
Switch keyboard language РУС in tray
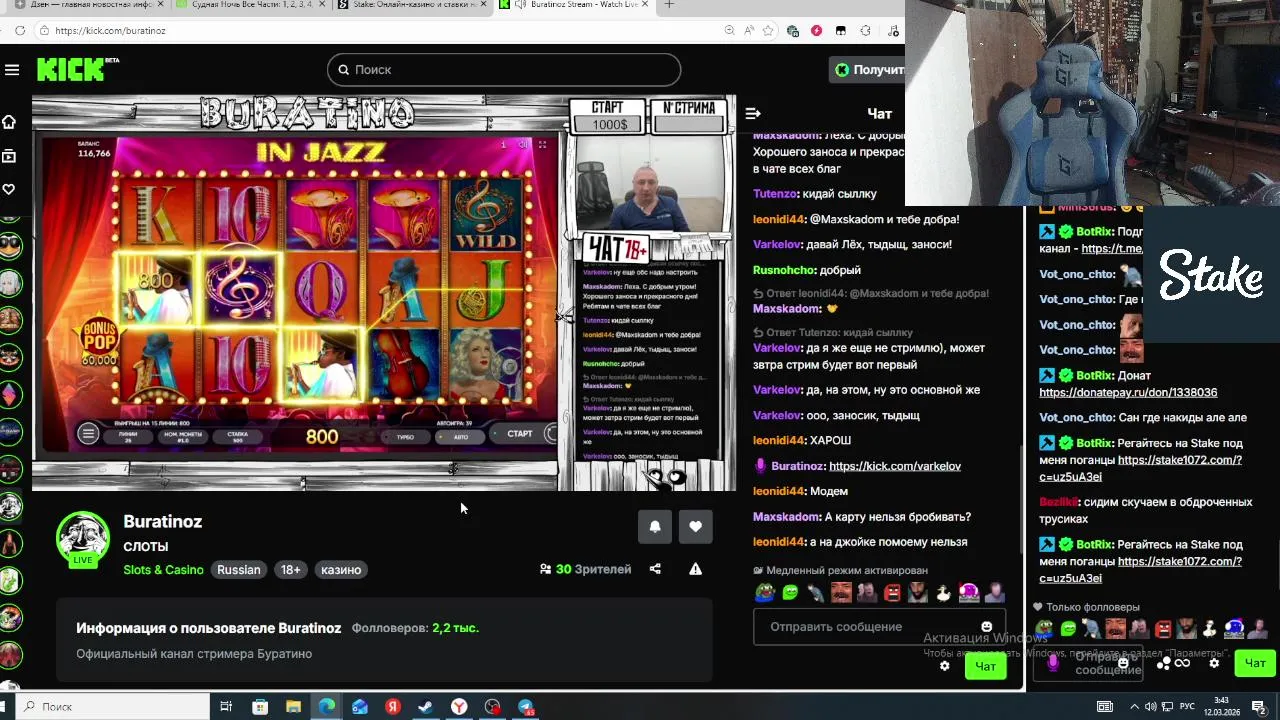[1188, 707]
